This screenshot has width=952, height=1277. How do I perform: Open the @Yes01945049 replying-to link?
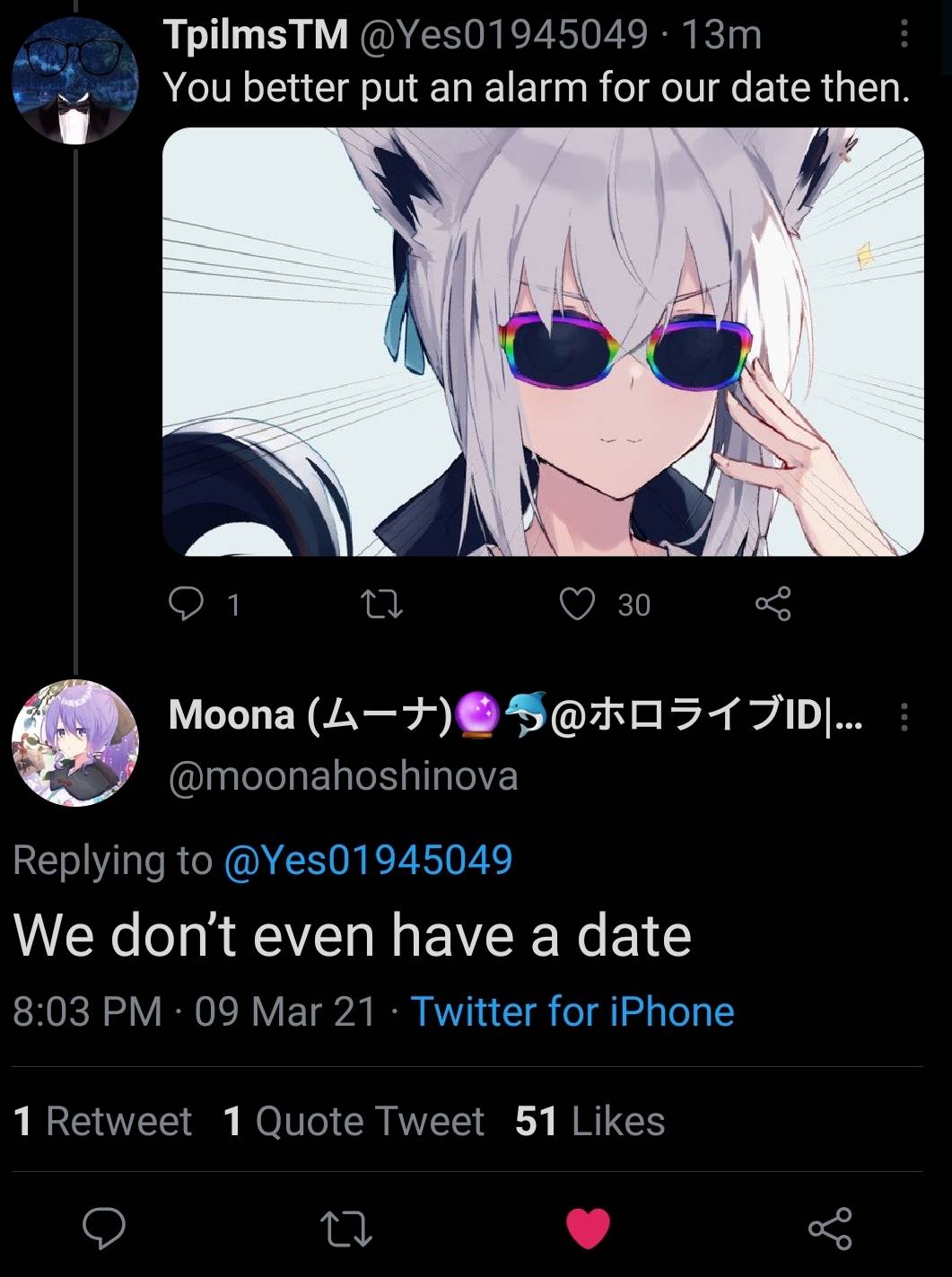pos(367,860)
